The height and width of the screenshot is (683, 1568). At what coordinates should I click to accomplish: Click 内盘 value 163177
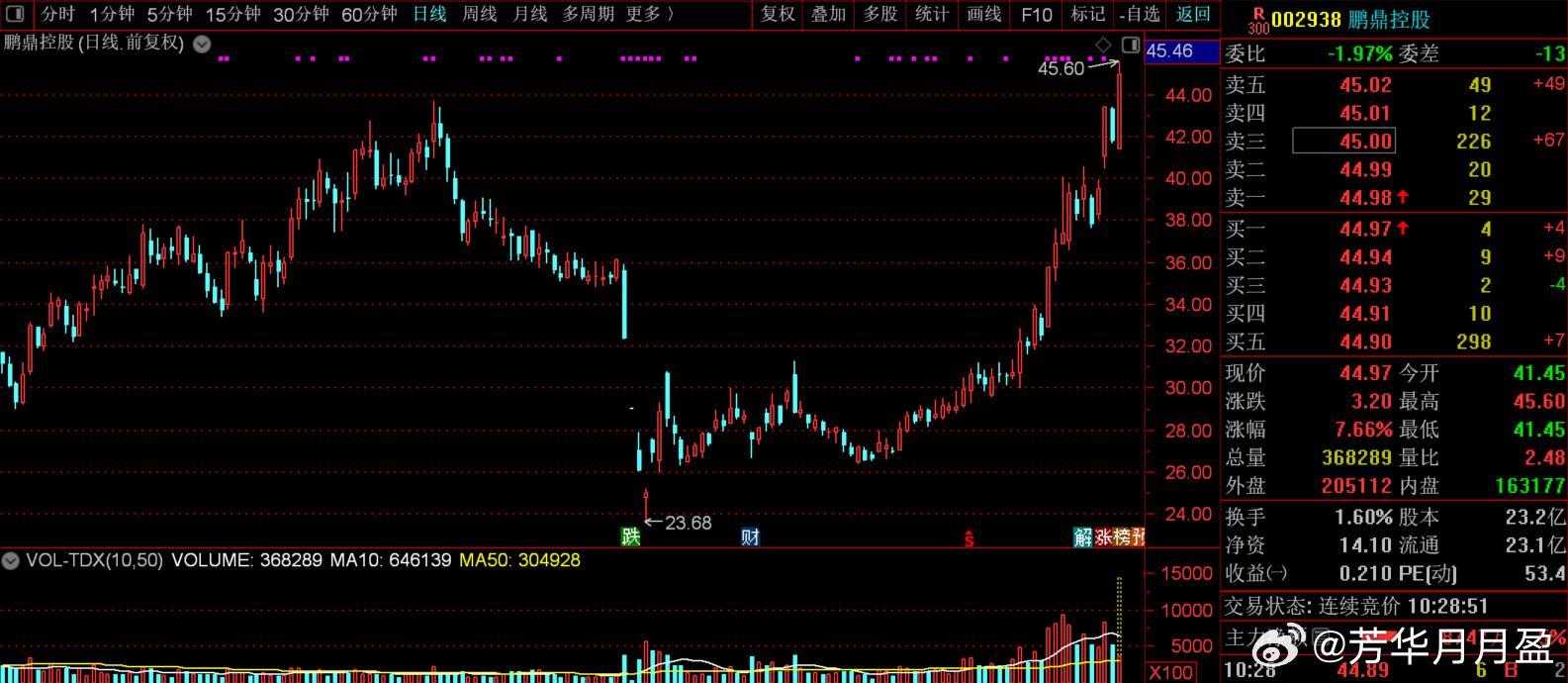pyautogui.click(x=1530, y=486)
